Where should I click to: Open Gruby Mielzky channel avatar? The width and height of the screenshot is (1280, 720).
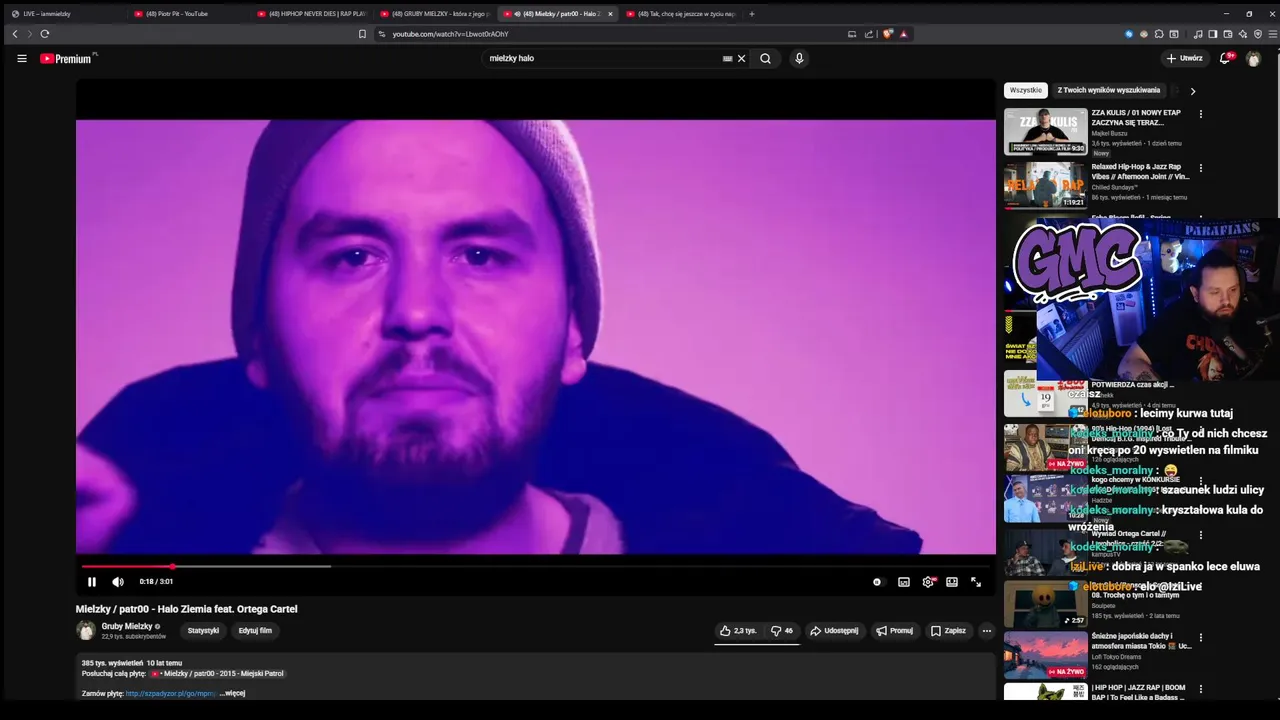click(x=86, y=631)
